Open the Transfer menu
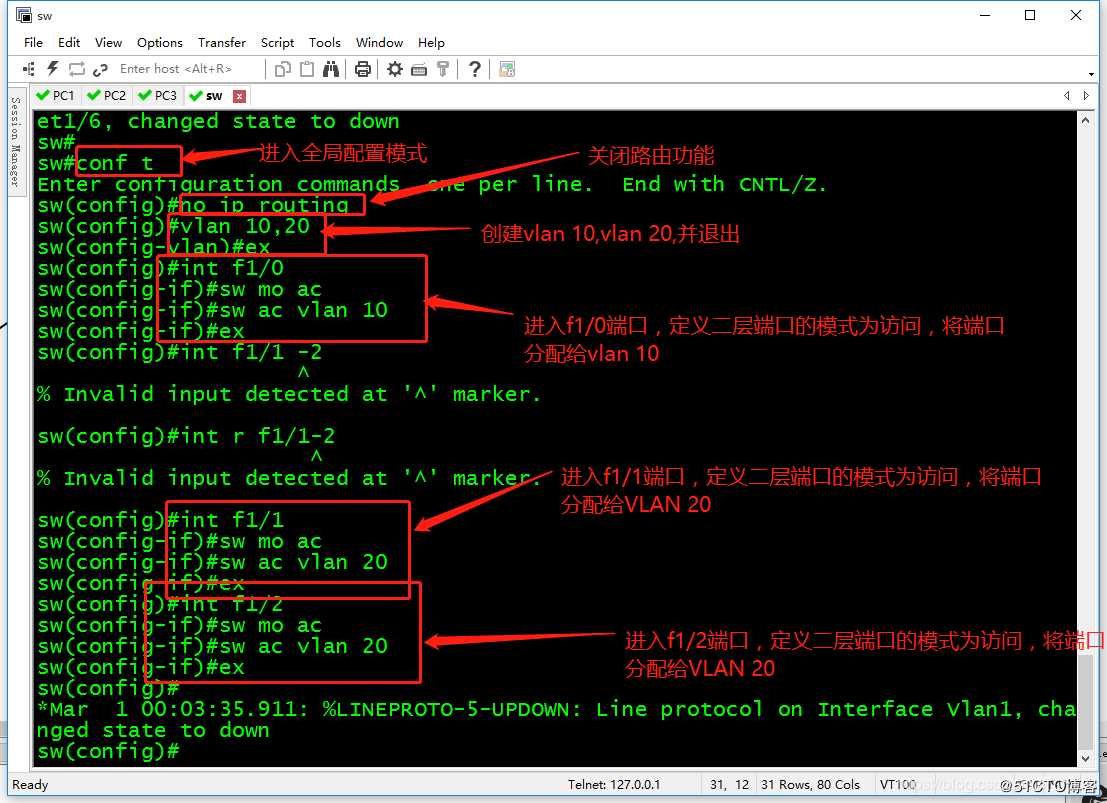 point(222,42)
